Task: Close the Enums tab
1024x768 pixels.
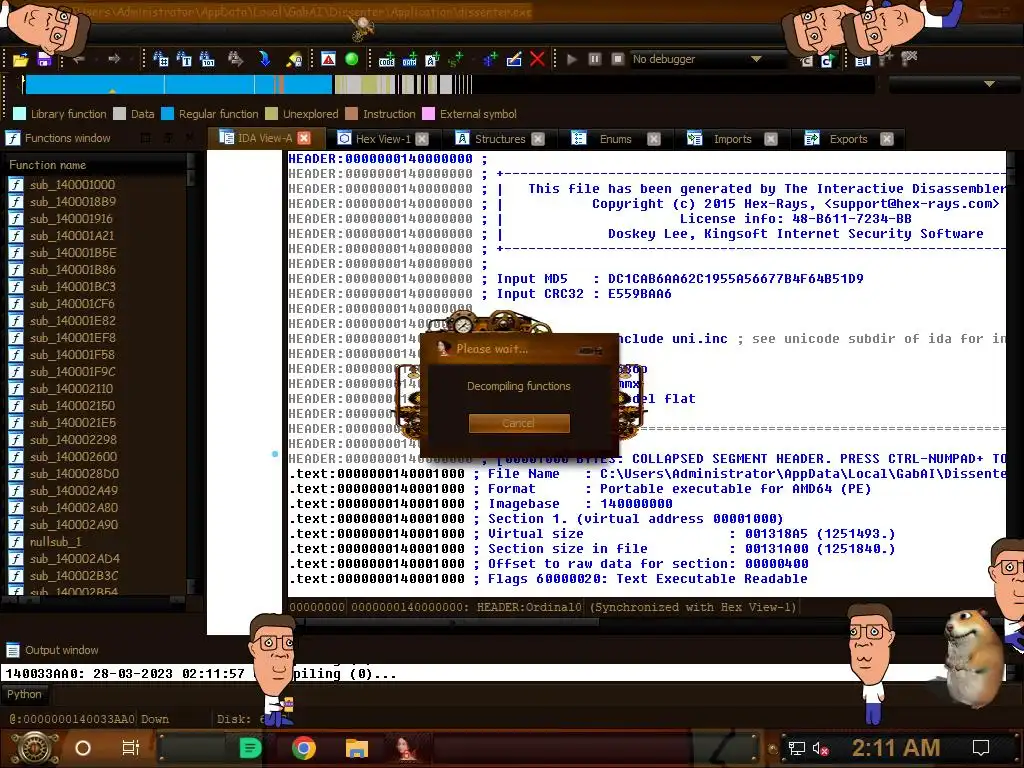Action: click(x=654, y=139)
